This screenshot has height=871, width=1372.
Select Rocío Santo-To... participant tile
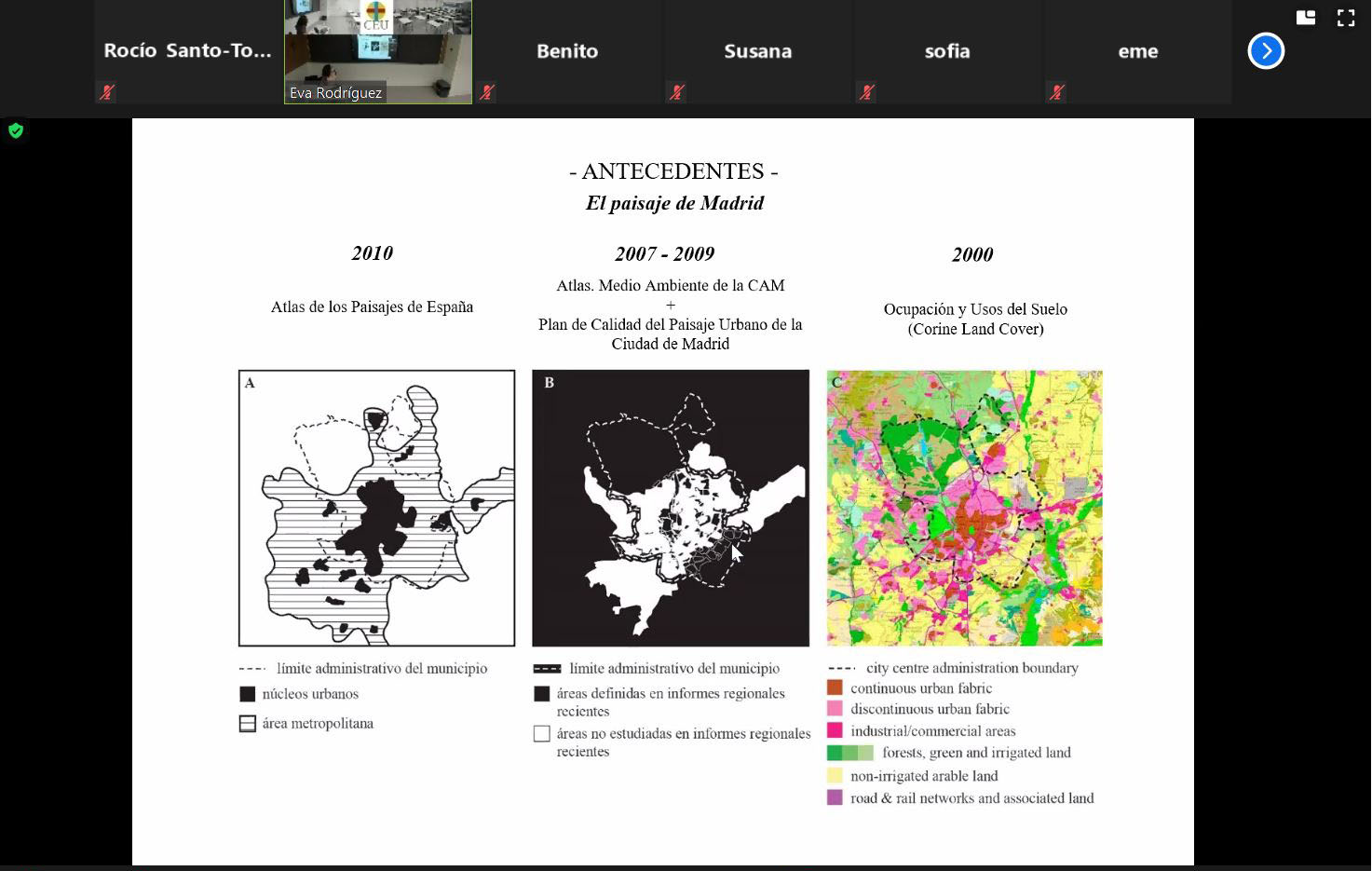187,51
